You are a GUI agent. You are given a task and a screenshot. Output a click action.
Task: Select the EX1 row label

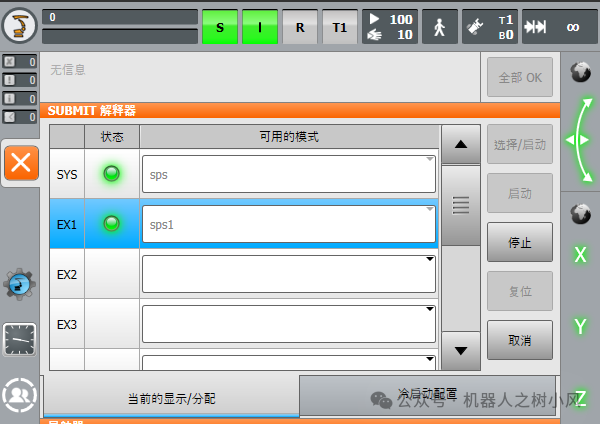coord(67,224)
